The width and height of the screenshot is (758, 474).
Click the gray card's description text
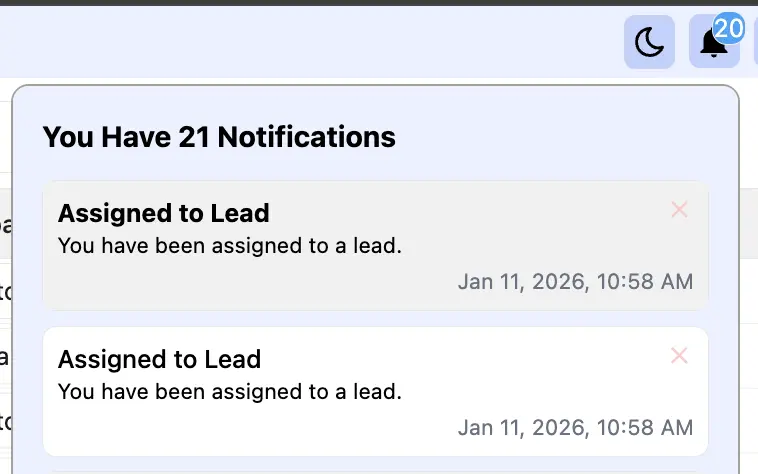[229, 245]
